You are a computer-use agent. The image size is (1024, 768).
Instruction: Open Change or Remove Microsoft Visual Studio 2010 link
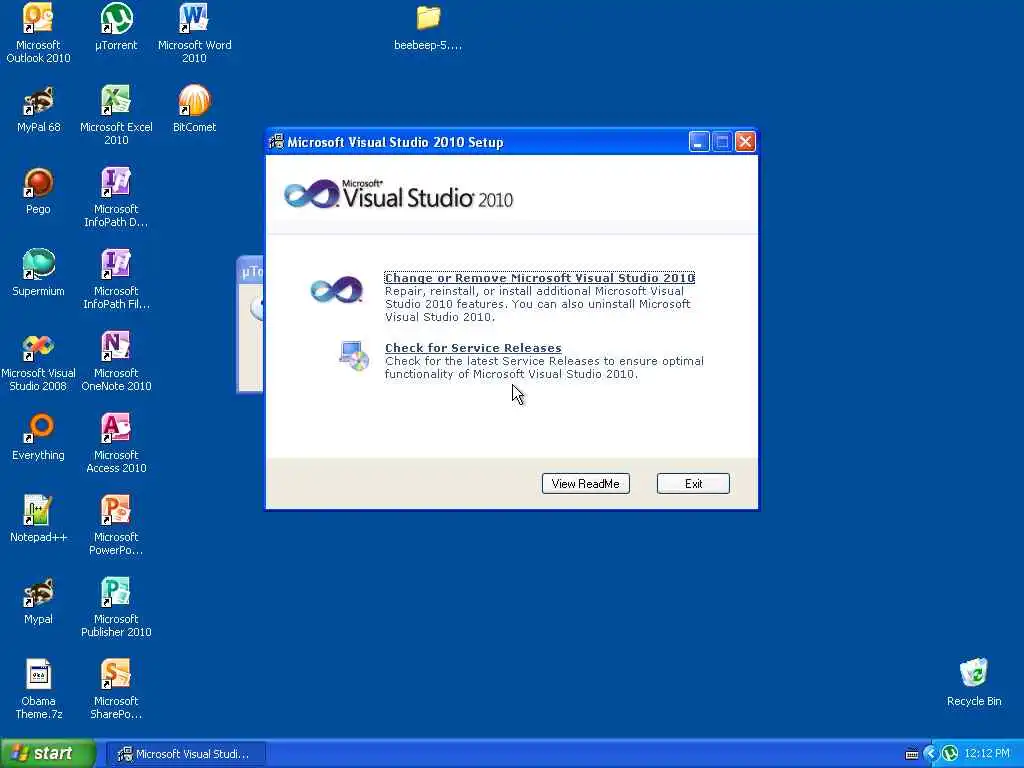pos(539,278)
